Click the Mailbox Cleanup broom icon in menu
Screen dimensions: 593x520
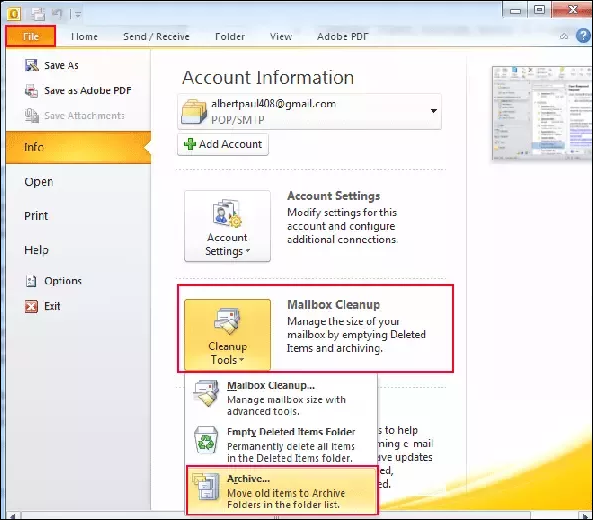206,394
